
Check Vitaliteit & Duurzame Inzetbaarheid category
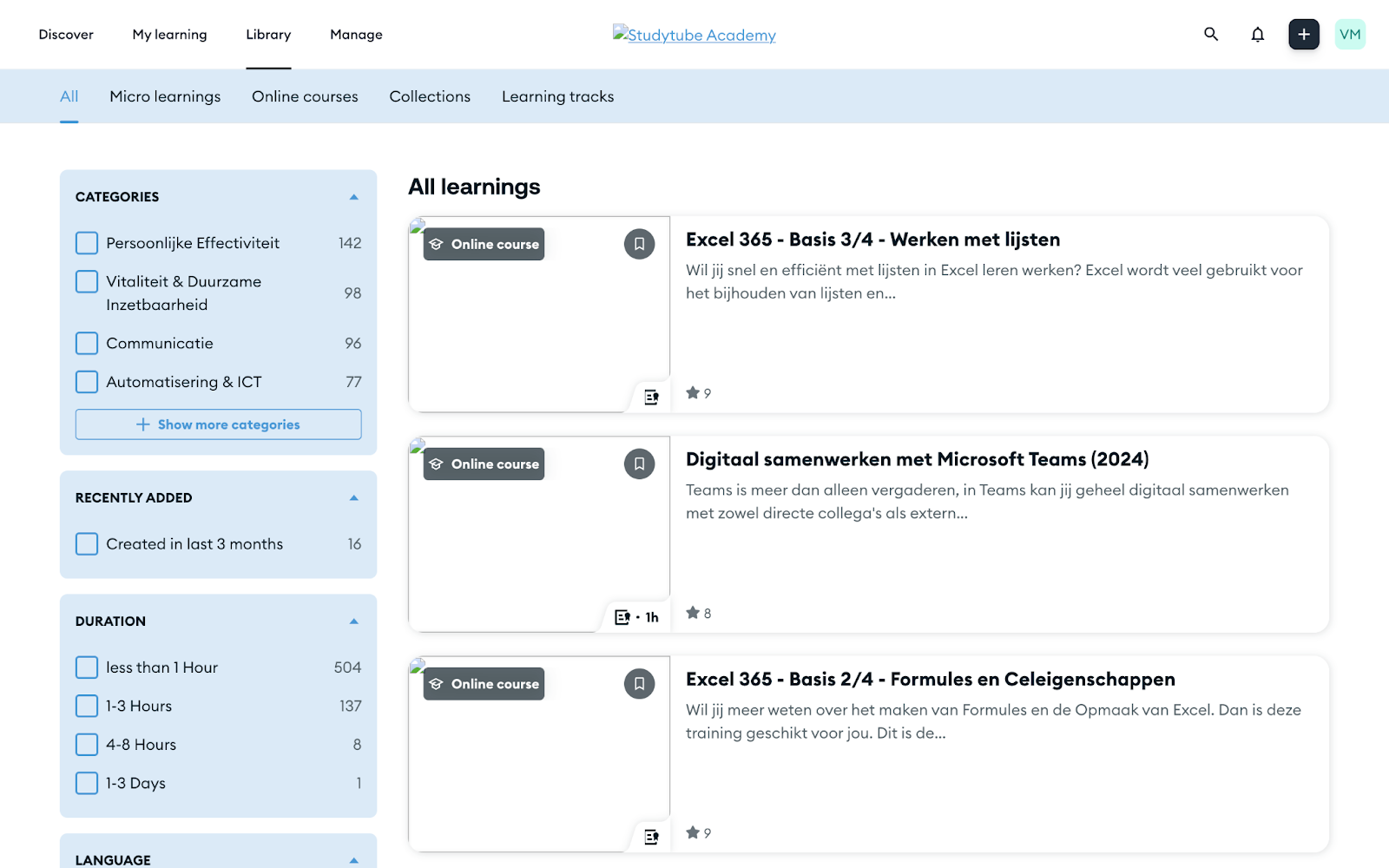pos(87,281)
